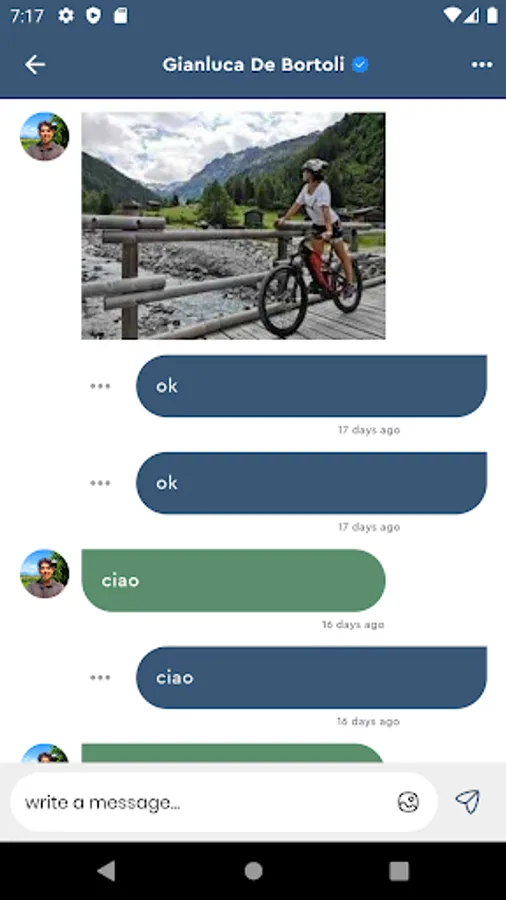Tap the Android recent apps square
This screenshot has width=506, height=900.
click(399, 871)
